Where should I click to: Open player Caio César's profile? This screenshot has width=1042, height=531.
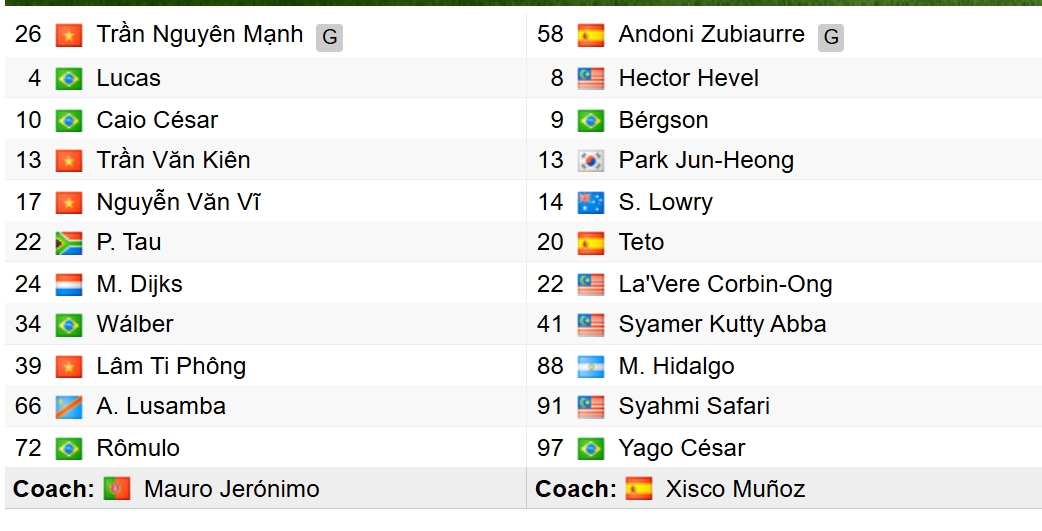coord(157,120)
